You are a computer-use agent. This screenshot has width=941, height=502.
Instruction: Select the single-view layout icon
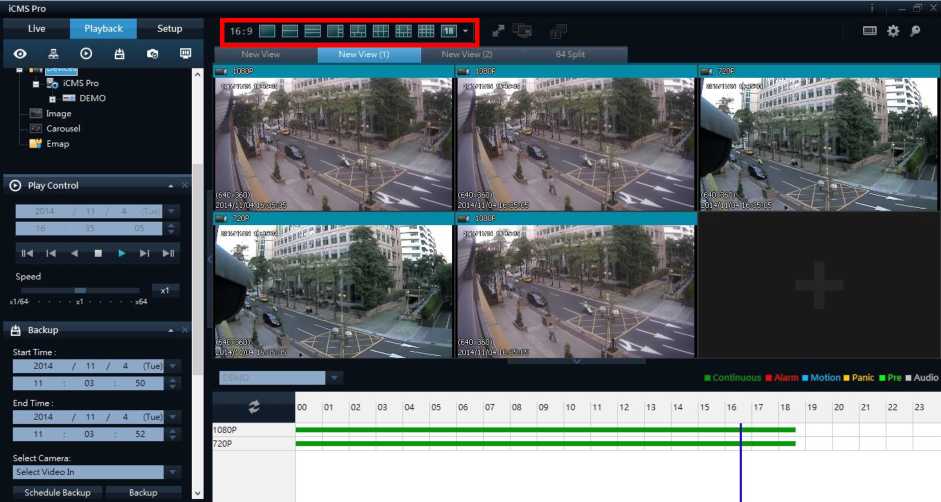pos(267,31)
